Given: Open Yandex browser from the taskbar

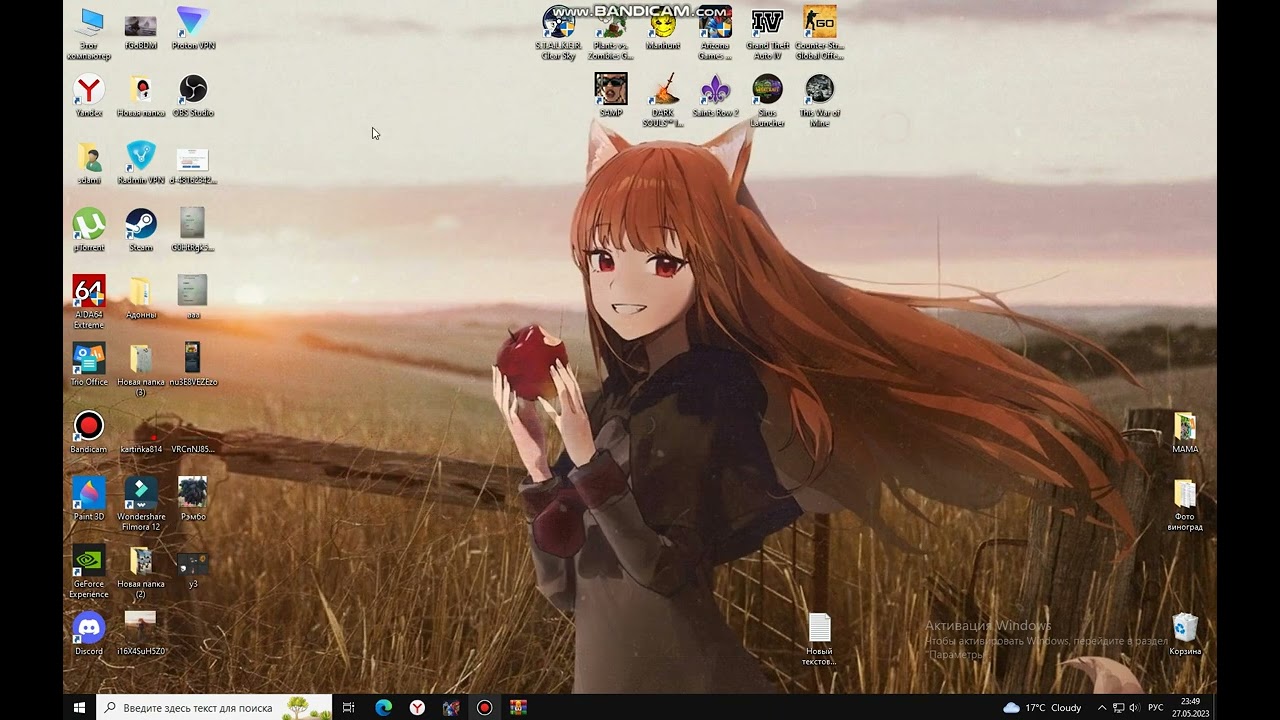Looking at the screenshot, I should [x=417, y=707].
